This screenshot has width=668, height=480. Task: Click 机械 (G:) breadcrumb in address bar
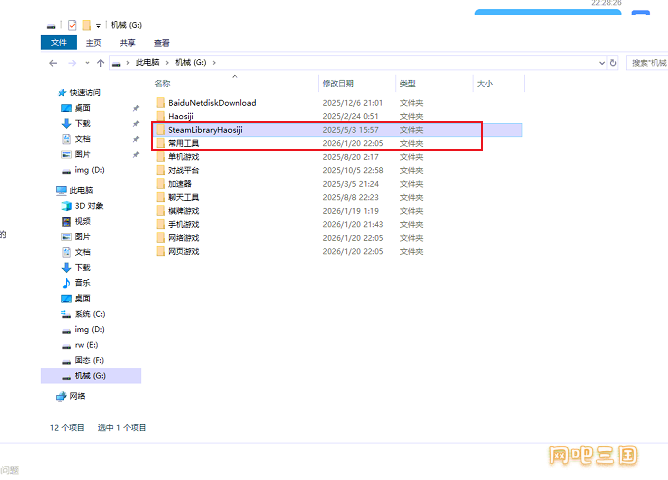[x=190, y=63]
